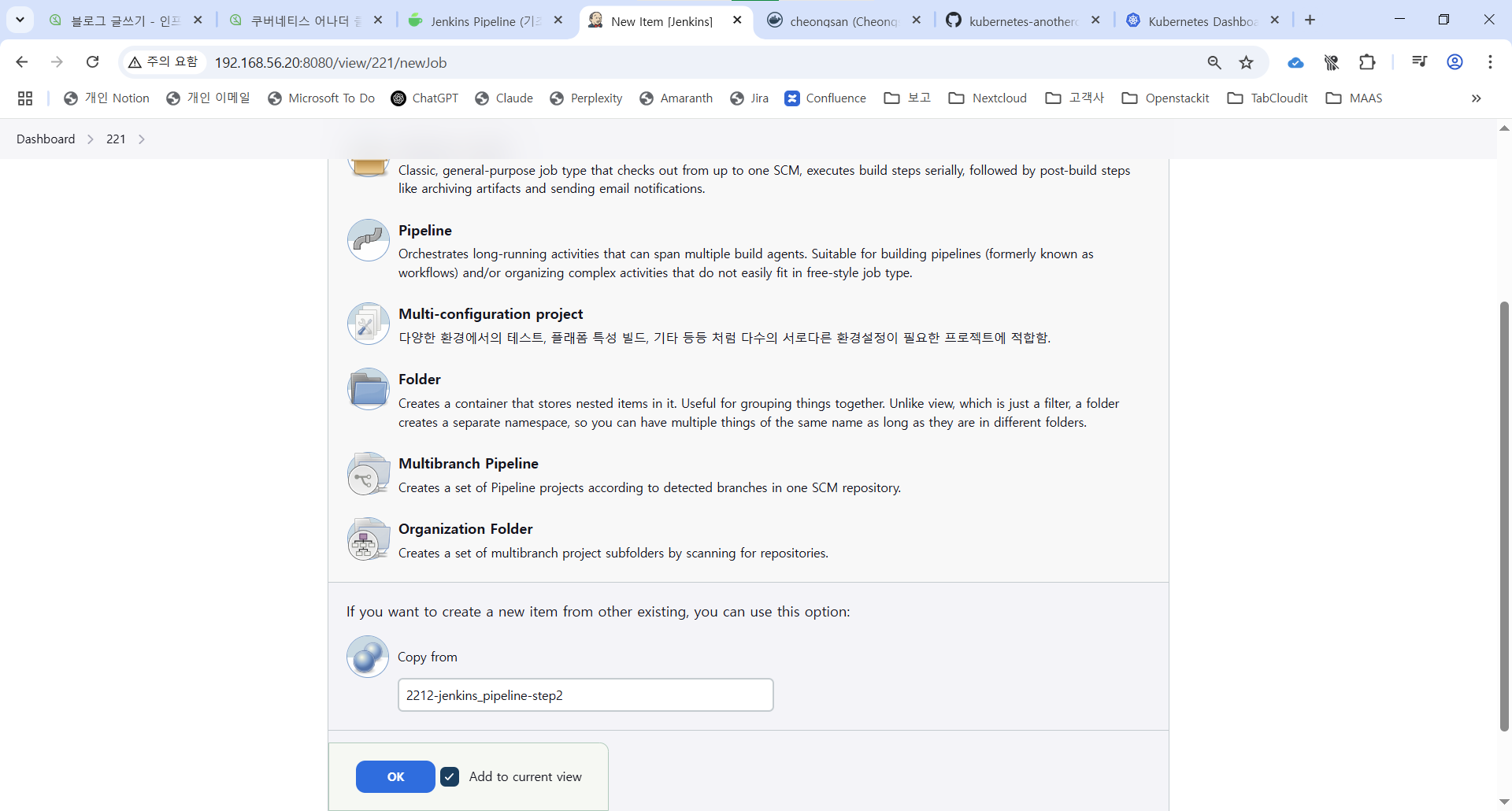Focus the browser address bar URL
The width and height of the screenshot is (1512, 811).
[x=331, y=63]
